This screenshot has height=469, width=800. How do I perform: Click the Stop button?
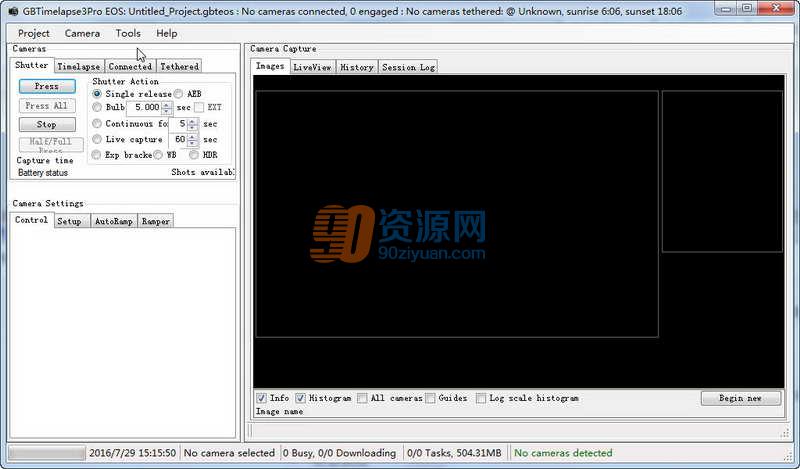tap(47, 125)
